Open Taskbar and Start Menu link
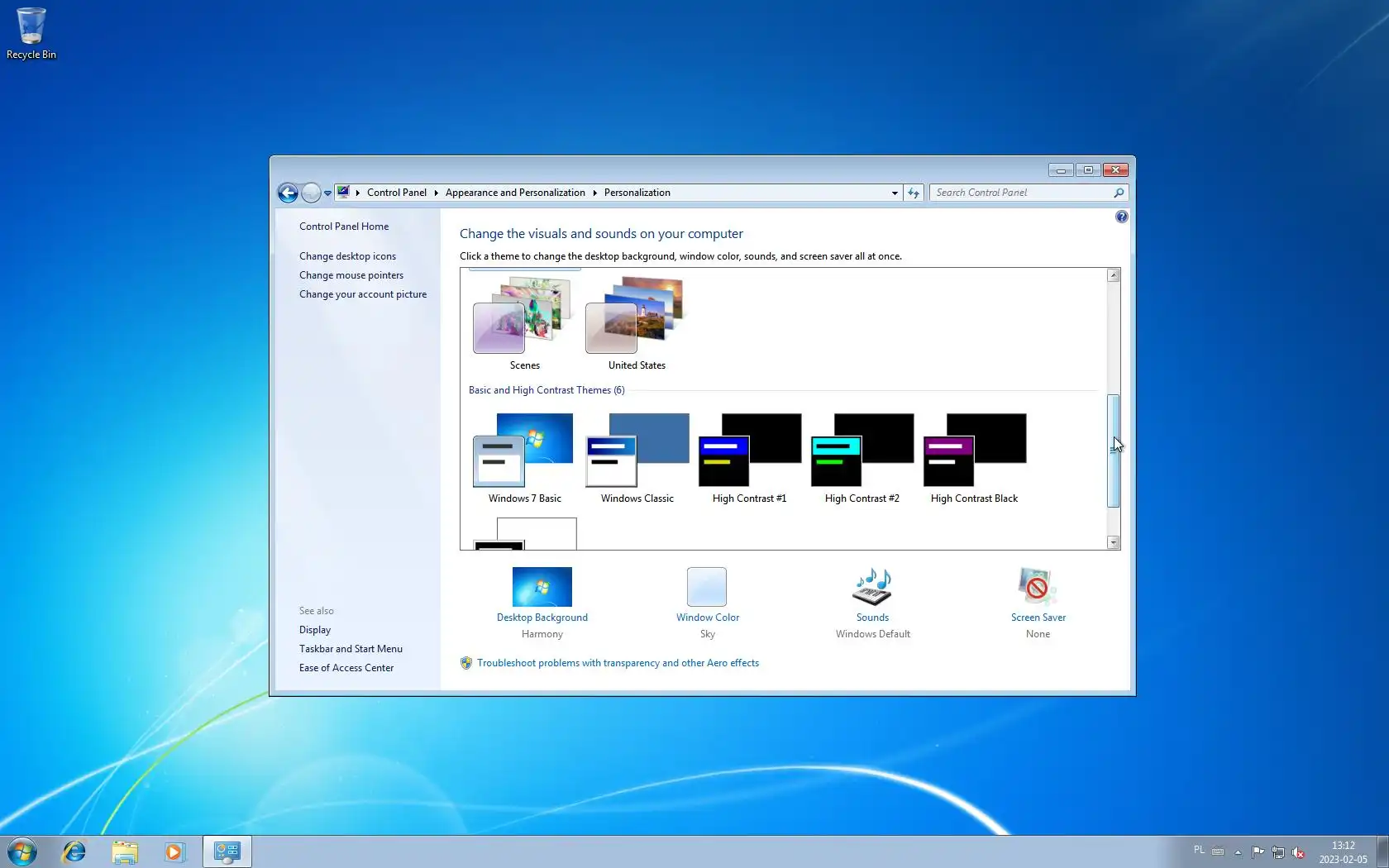The image size is (1389, 868). [x=351, y=649]
